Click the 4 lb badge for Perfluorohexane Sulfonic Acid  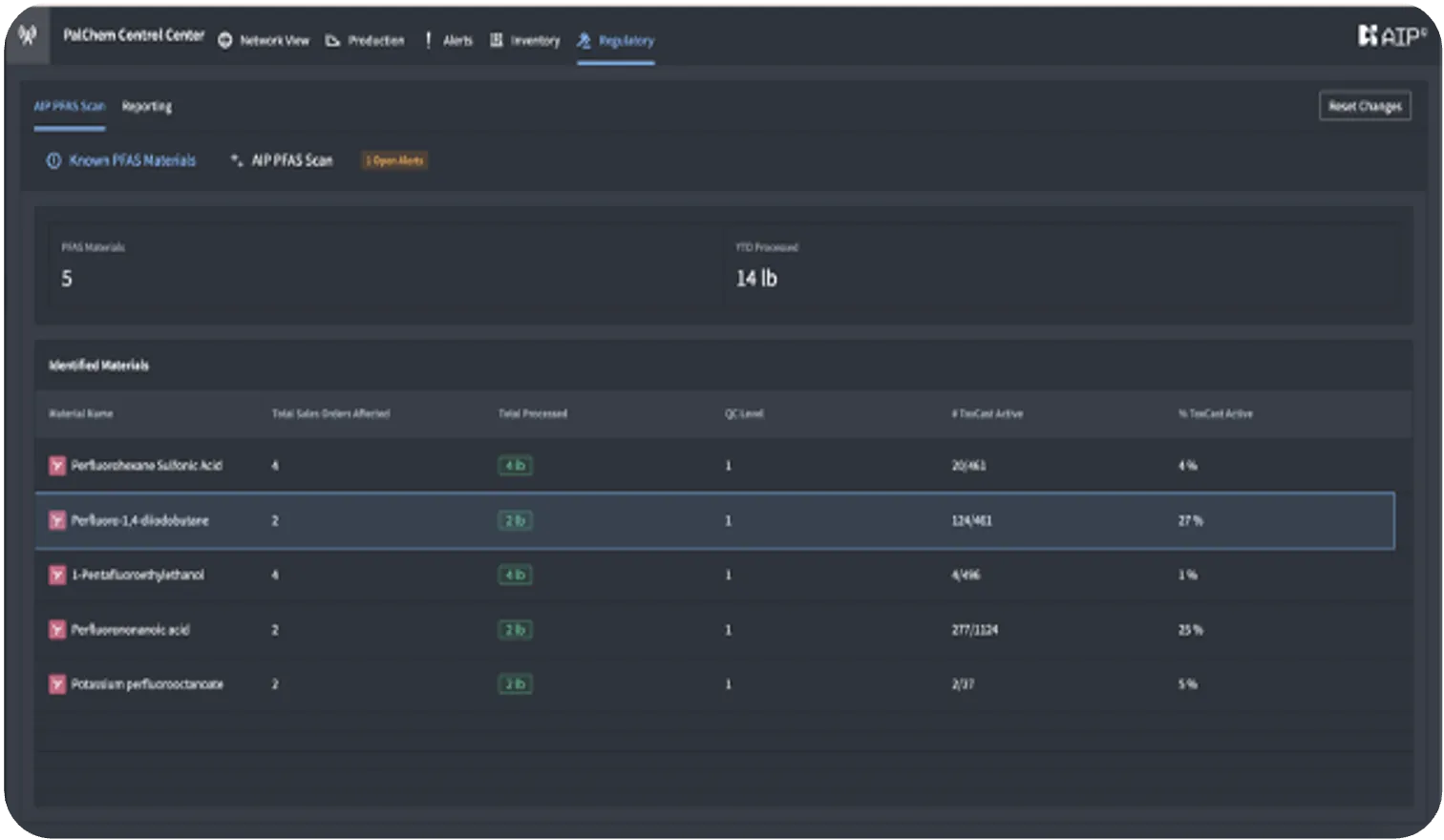[515, 466]
